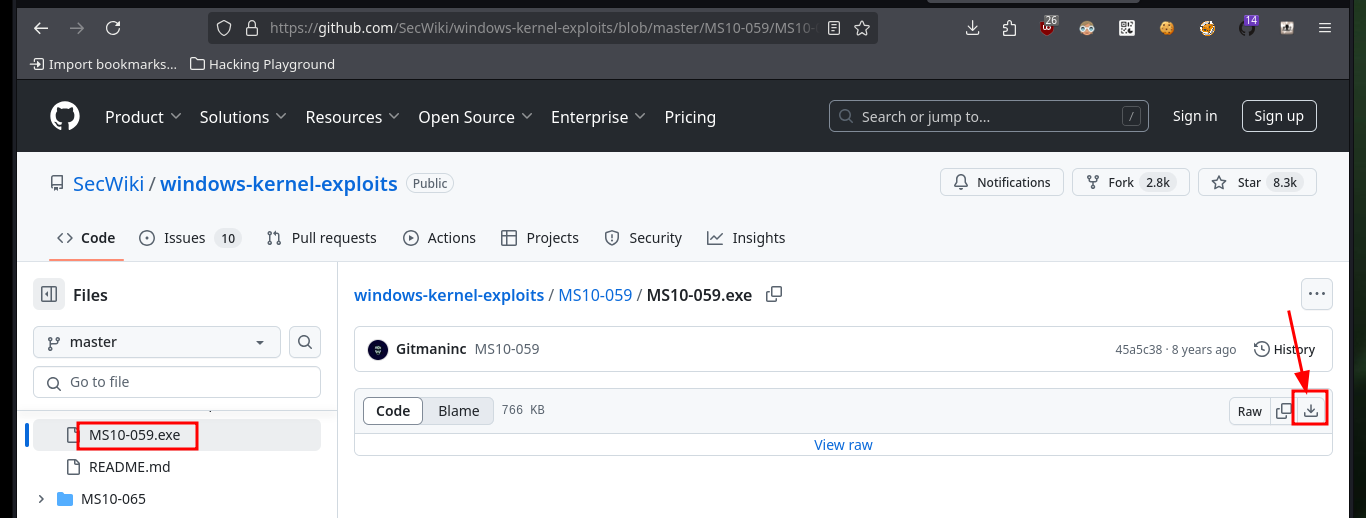Click the Notifications button
The height and width of the screenshot is (518, 1366).
(x=1001, y=182)
